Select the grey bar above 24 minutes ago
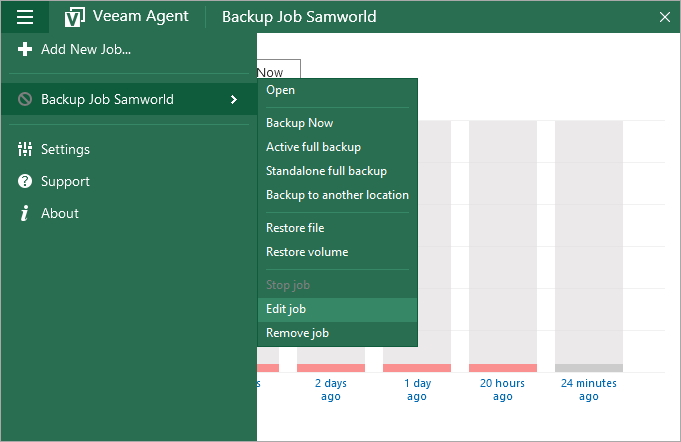The width and height of the screenshot is (681, 442). (x=589, y=368)
